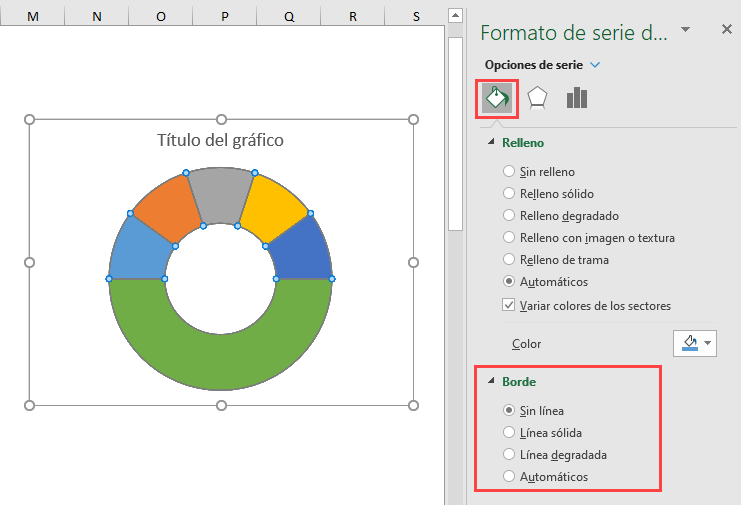Viewport: 741px width, 505px height.
Task: Collapse the Relleno section
Action: (491, 142)
